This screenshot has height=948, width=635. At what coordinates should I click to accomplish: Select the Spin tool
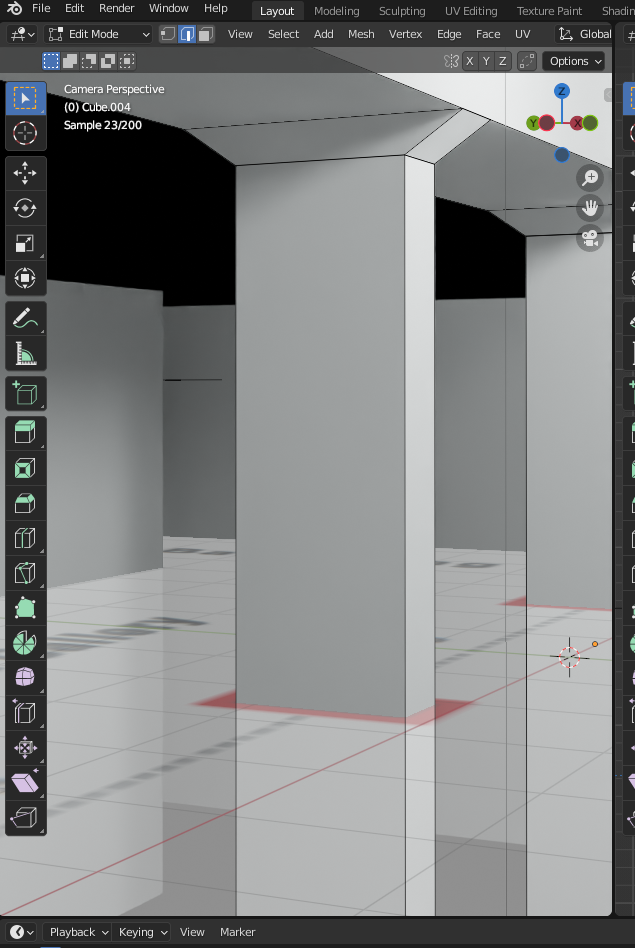25,643
